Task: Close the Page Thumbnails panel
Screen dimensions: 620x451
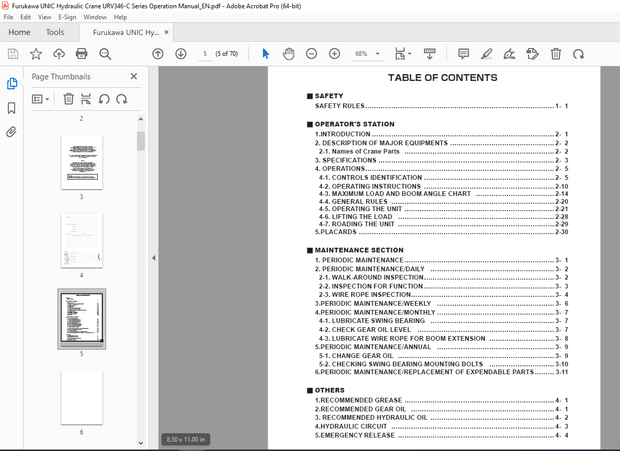Action: (x=134, y=76)
